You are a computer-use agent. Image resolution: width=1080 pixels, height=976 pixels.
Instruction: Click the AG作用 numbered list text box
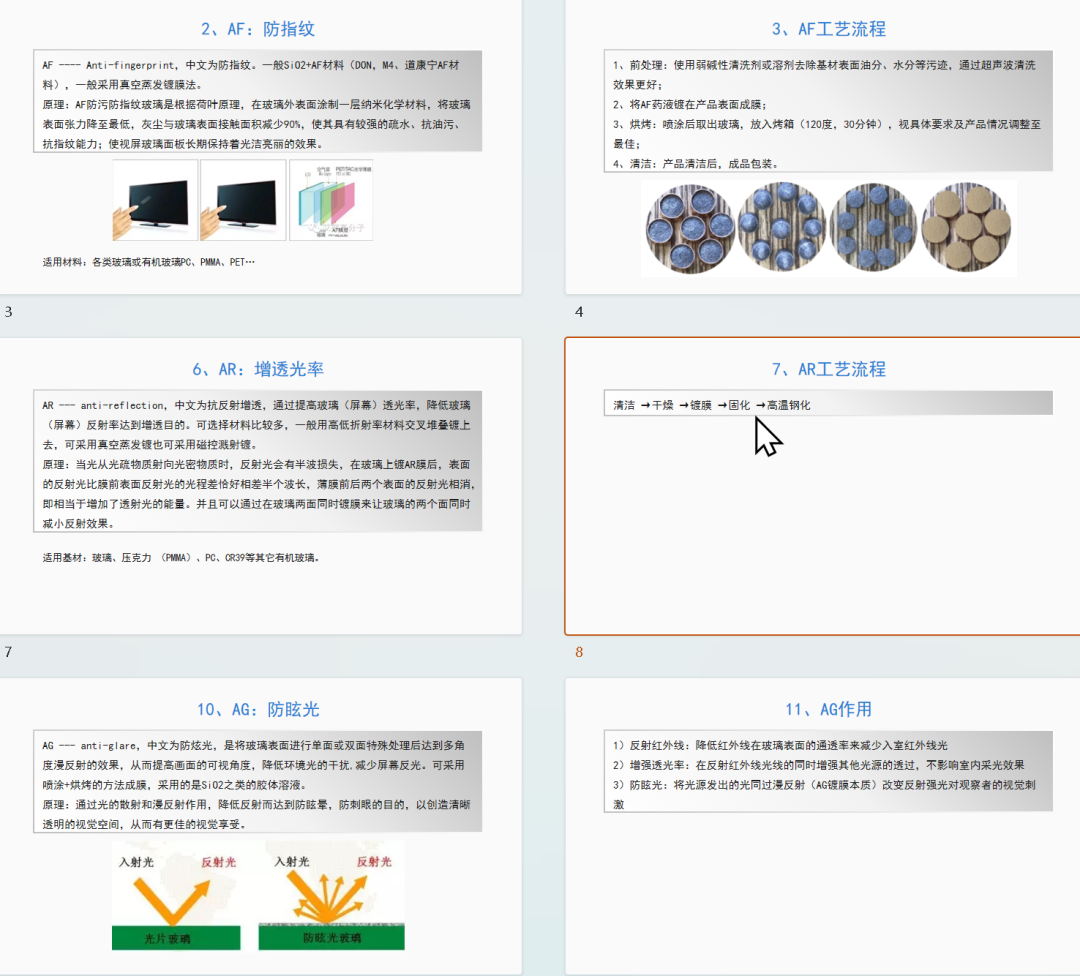(828, 773)
